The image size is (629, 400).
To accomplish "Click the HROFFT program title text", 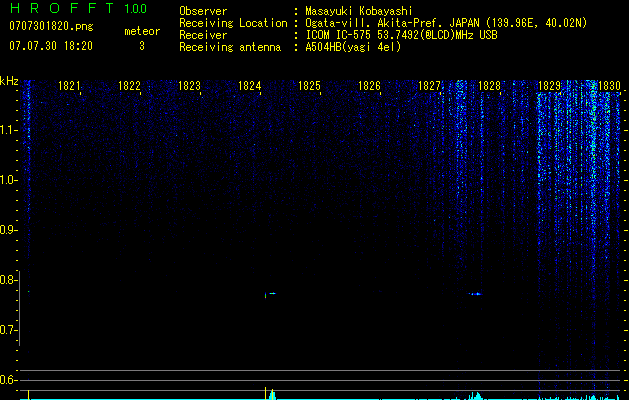I will pyautogui.click(x=62, y=8).
